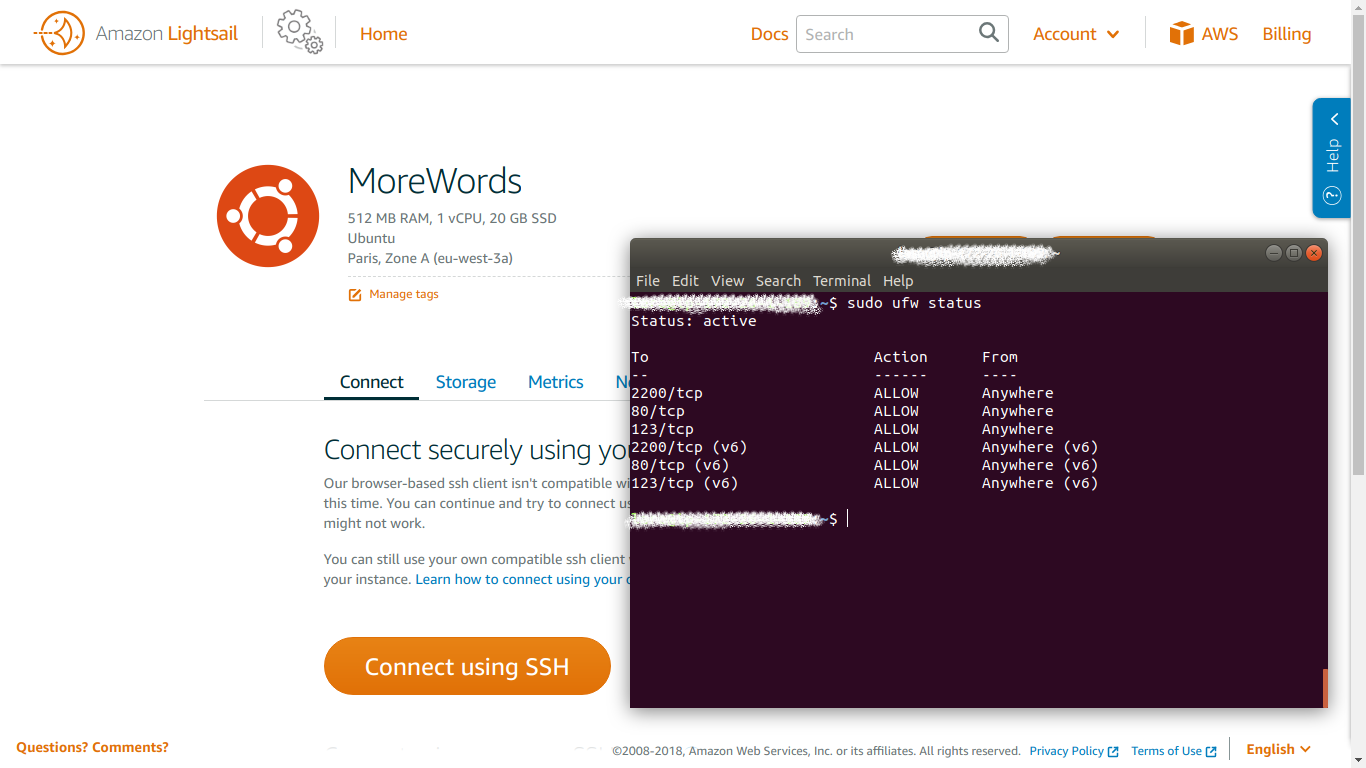Click the Terms of Use link
This screenshot has width=1366, height=768.
(1166, 751)
